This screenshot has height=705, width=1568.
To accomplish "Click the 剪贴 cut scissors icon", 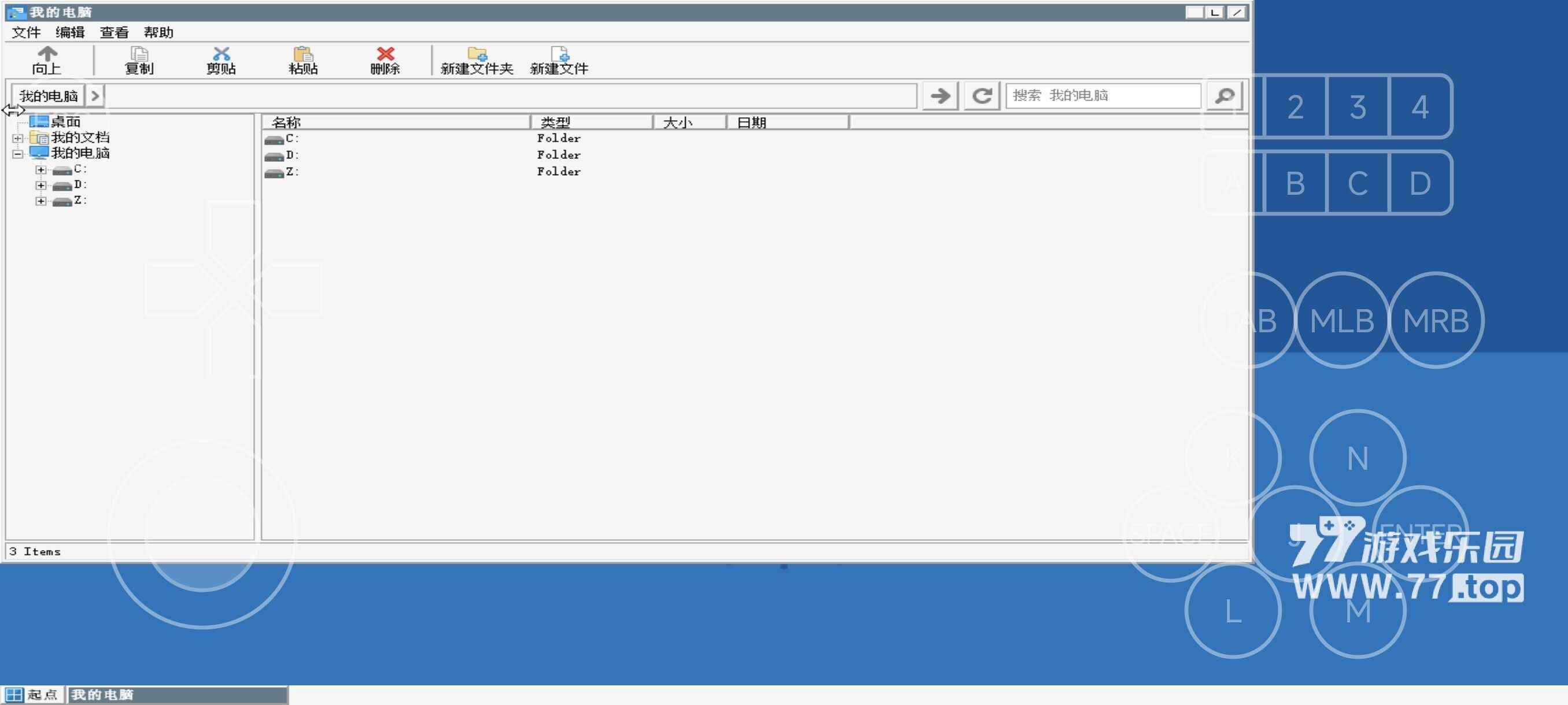I will [221, 54].
